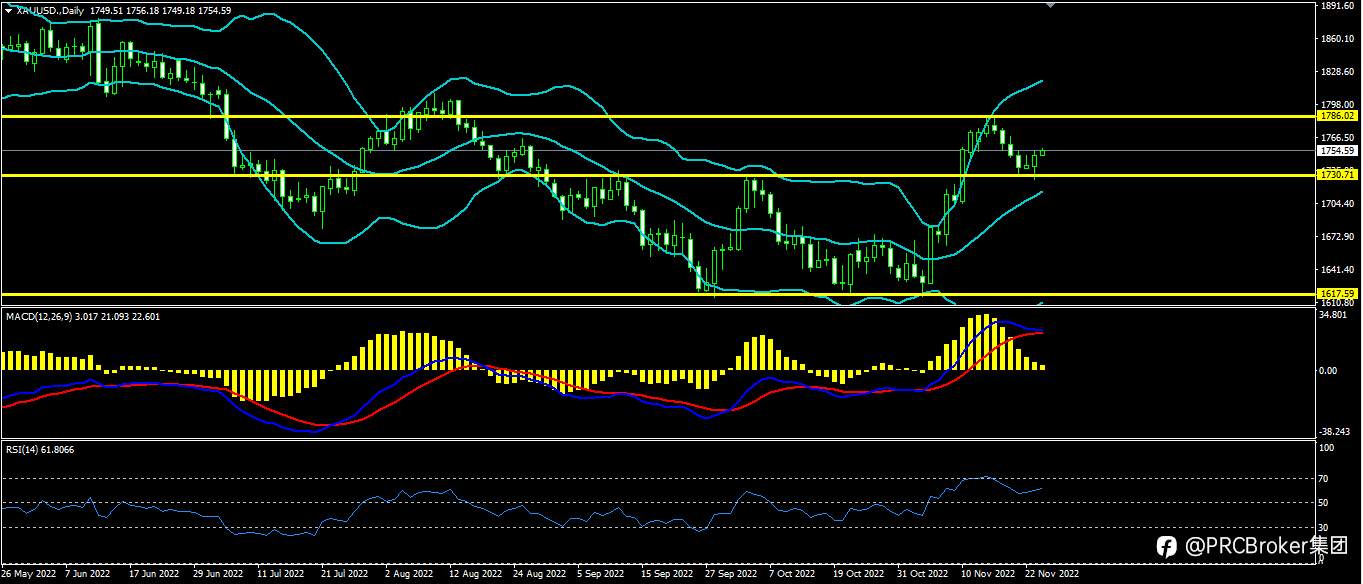
Task: Click the chart shift marker triangle at top
Action: coord(1049,5)
